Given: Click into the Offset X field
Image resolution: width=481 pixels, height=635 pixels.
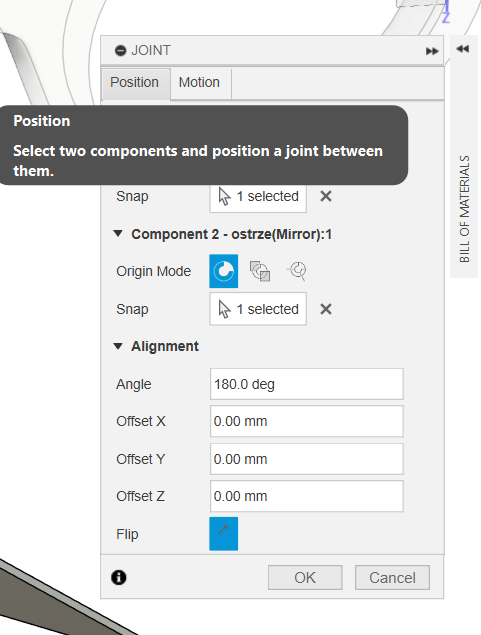Looking at the screenshot, I should 306,421.
